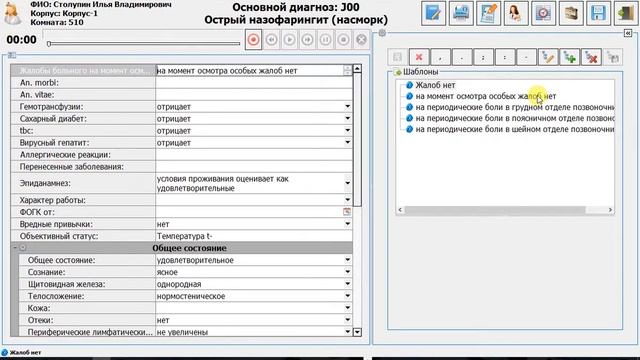640x360 pixels.
Task: Open the edit notes icon in top toolbar
Action: coord(433,13)
